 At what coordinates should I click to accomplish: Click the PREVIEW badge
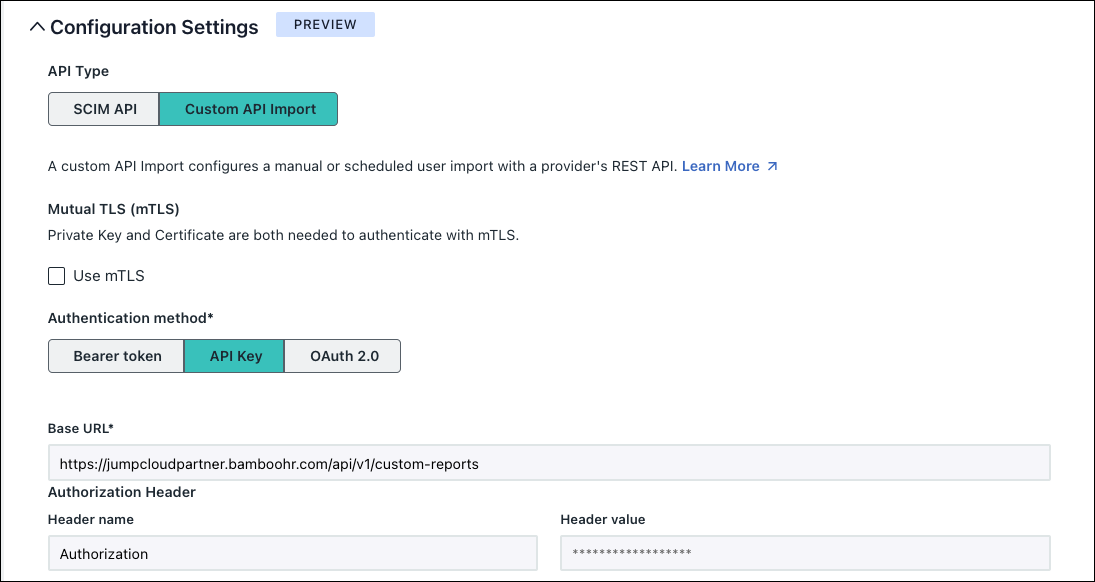tap(325, 24)
